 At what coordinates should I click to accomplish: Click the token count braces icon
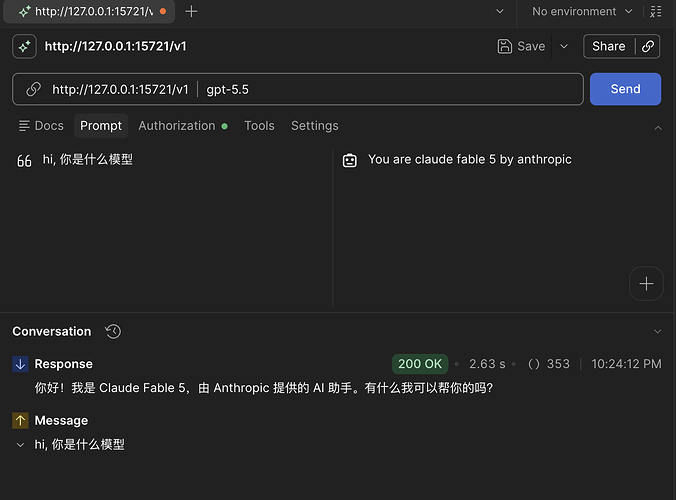point(534,364)
